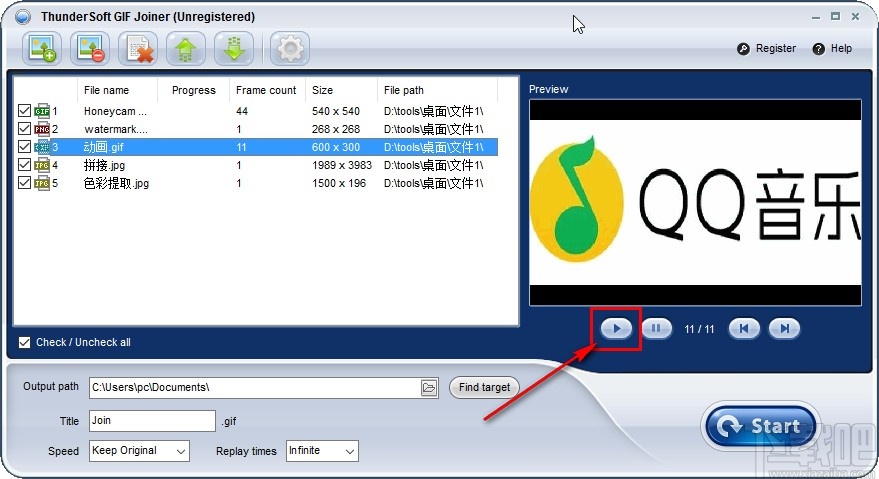The height and width of the screenshot is (479, 879).
Task: Click the QQ音乐 preview image
Action: tap(695, 203)
